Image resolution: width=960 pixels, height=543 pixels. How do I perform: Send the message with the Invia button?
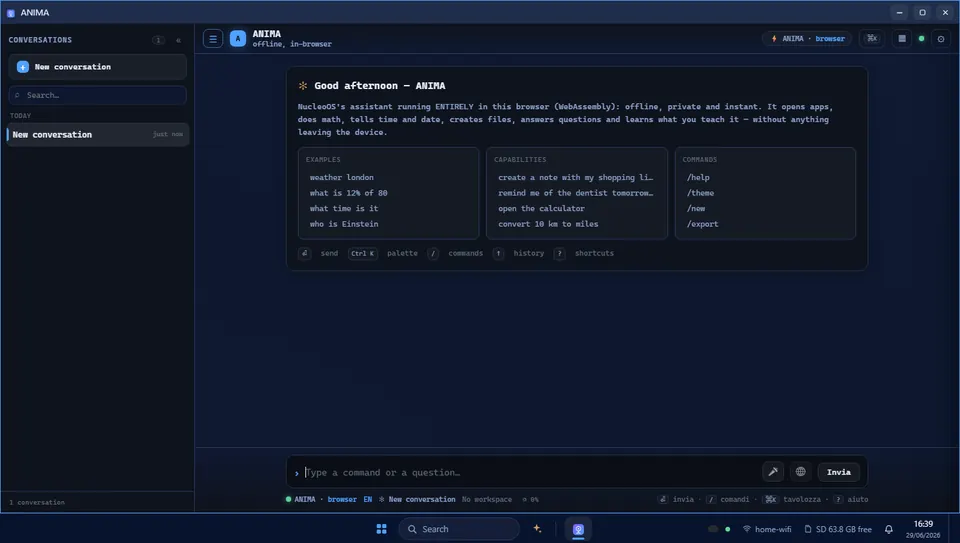839,472
